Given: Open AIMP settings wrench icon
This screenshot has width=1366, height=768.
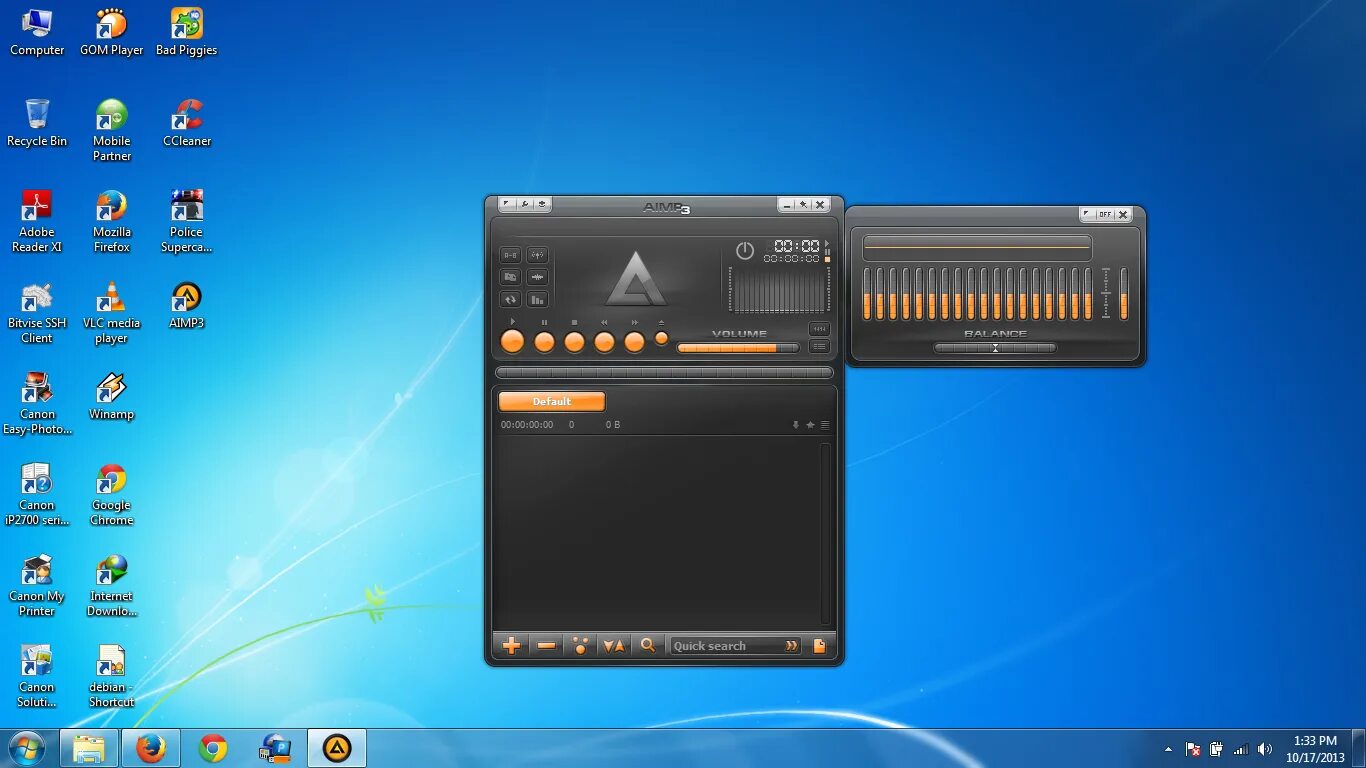Looking at the screenshot, I should (x=524, y=204).
